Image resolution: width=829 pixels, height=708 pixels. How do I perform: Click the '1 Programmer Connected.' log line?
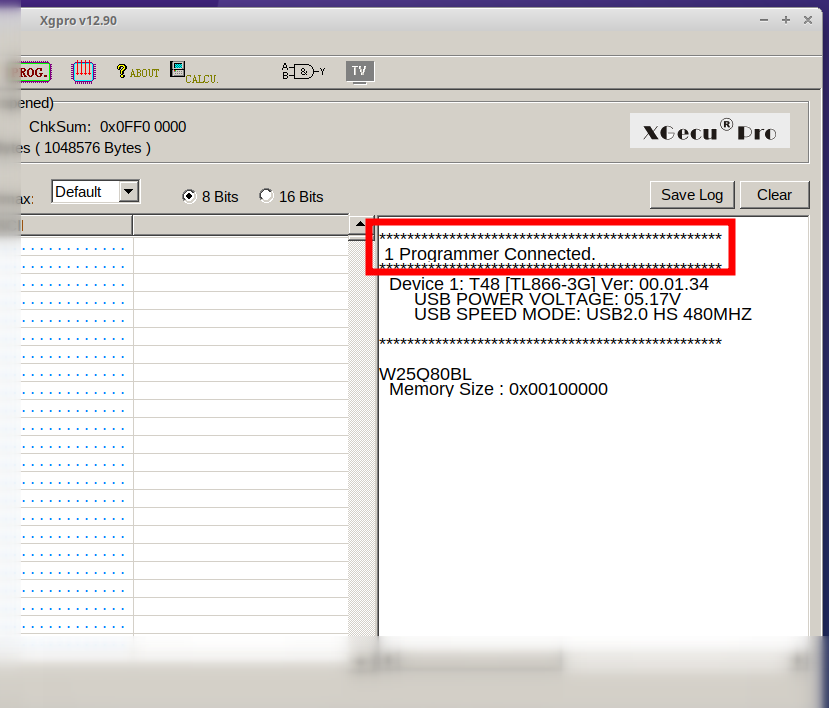(490, 254)
